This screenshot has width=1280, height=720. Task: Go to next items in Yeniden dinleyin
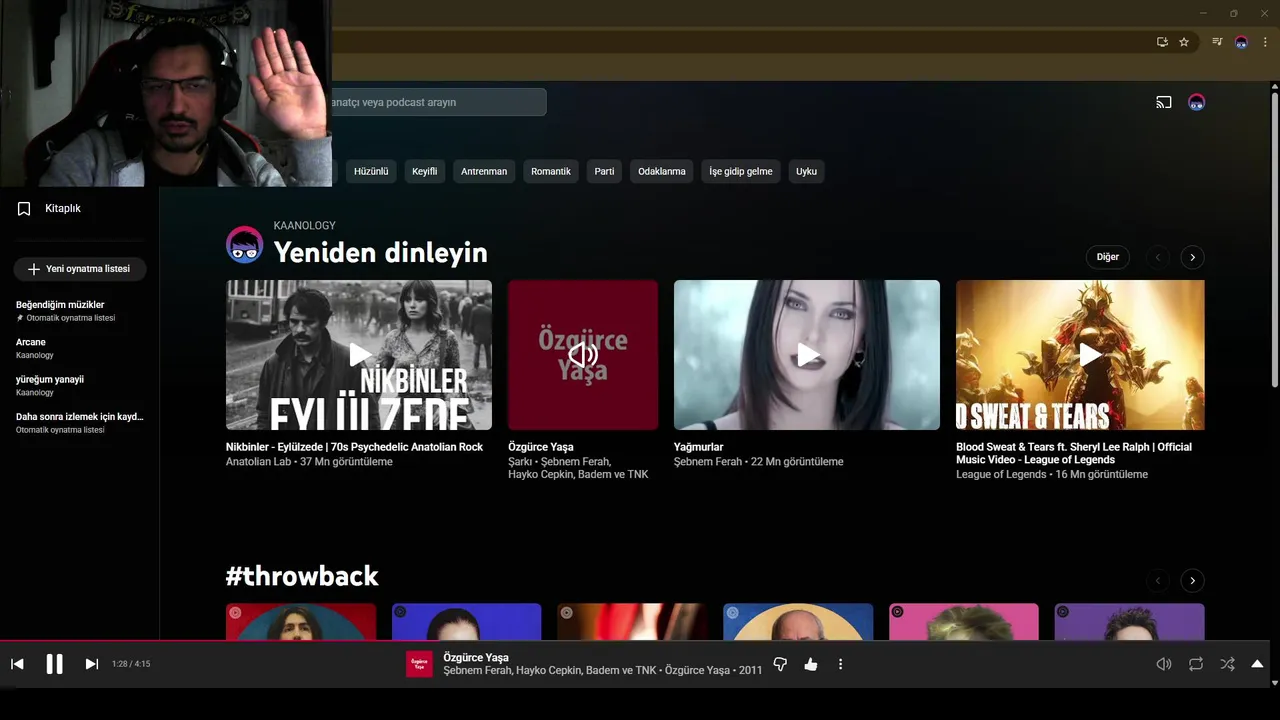tap(1192, 257)
